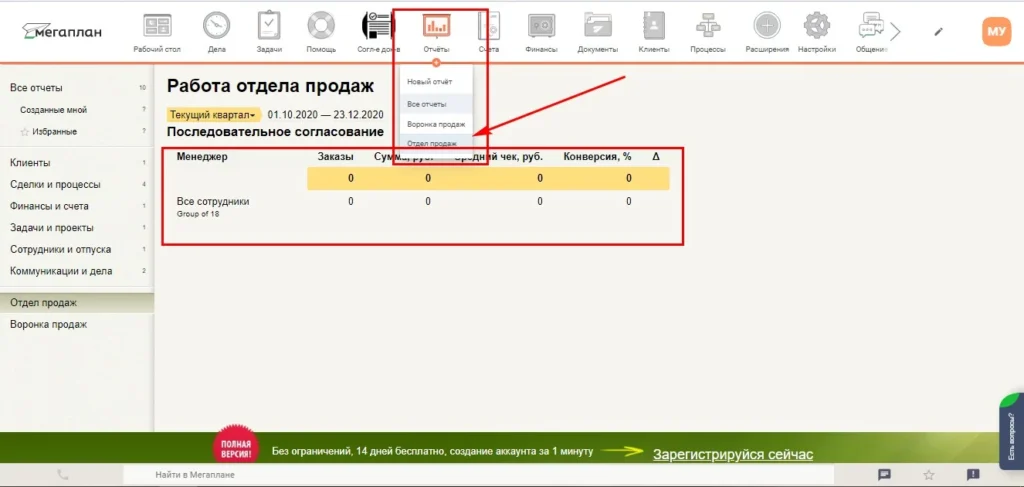Click the Δ column header
Viewport: 1024px width, 487px height.
pos(656,157)
